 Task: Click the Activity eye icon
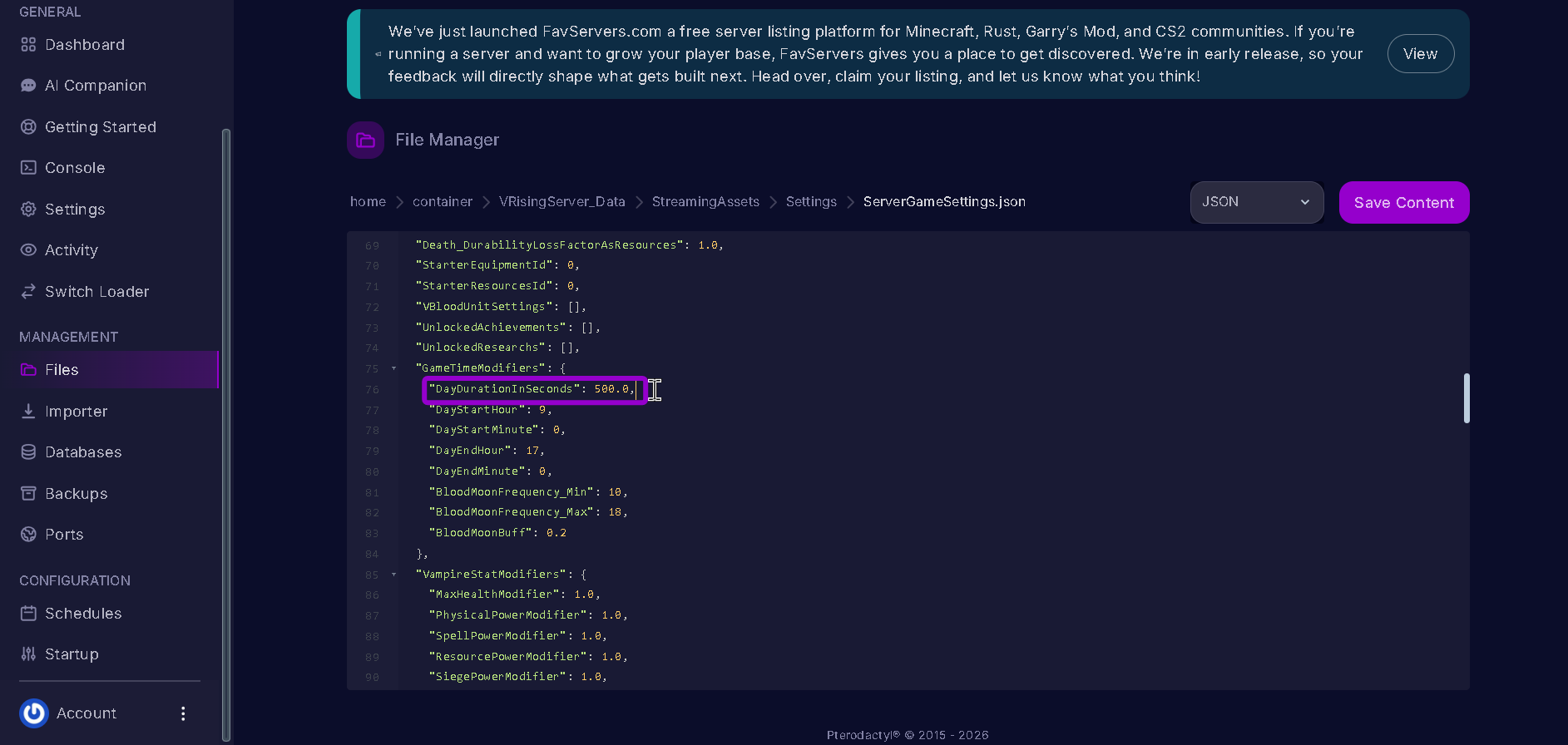28,250
